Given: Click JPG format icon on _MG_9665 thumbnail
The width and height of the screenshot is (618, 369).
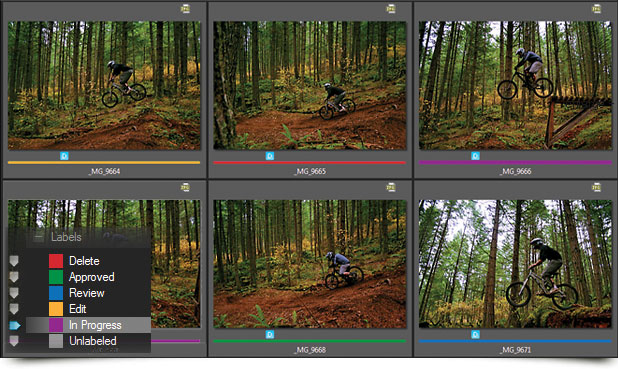Looking at the screenshot, I should [x=391, y=9].
